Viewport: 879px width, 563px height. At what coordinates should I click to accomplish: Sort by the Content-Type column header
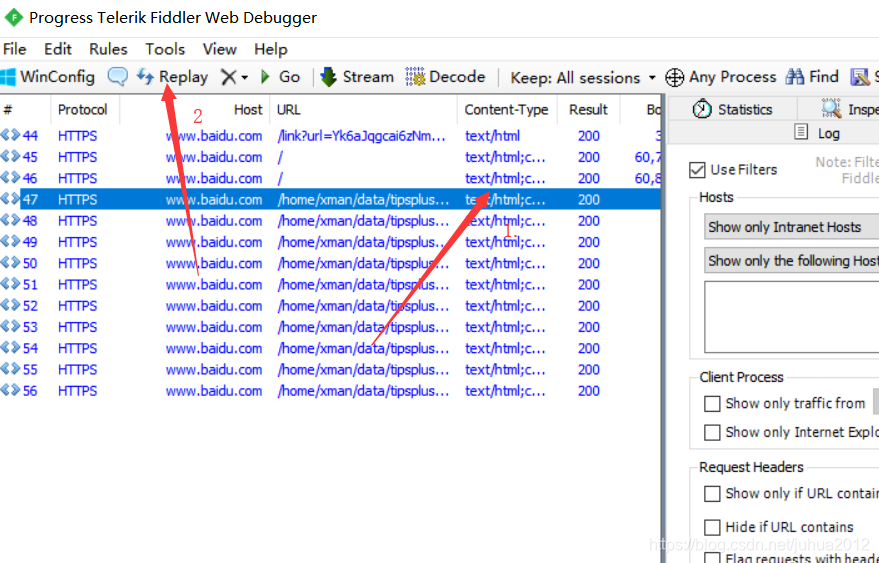coord(506,109)
